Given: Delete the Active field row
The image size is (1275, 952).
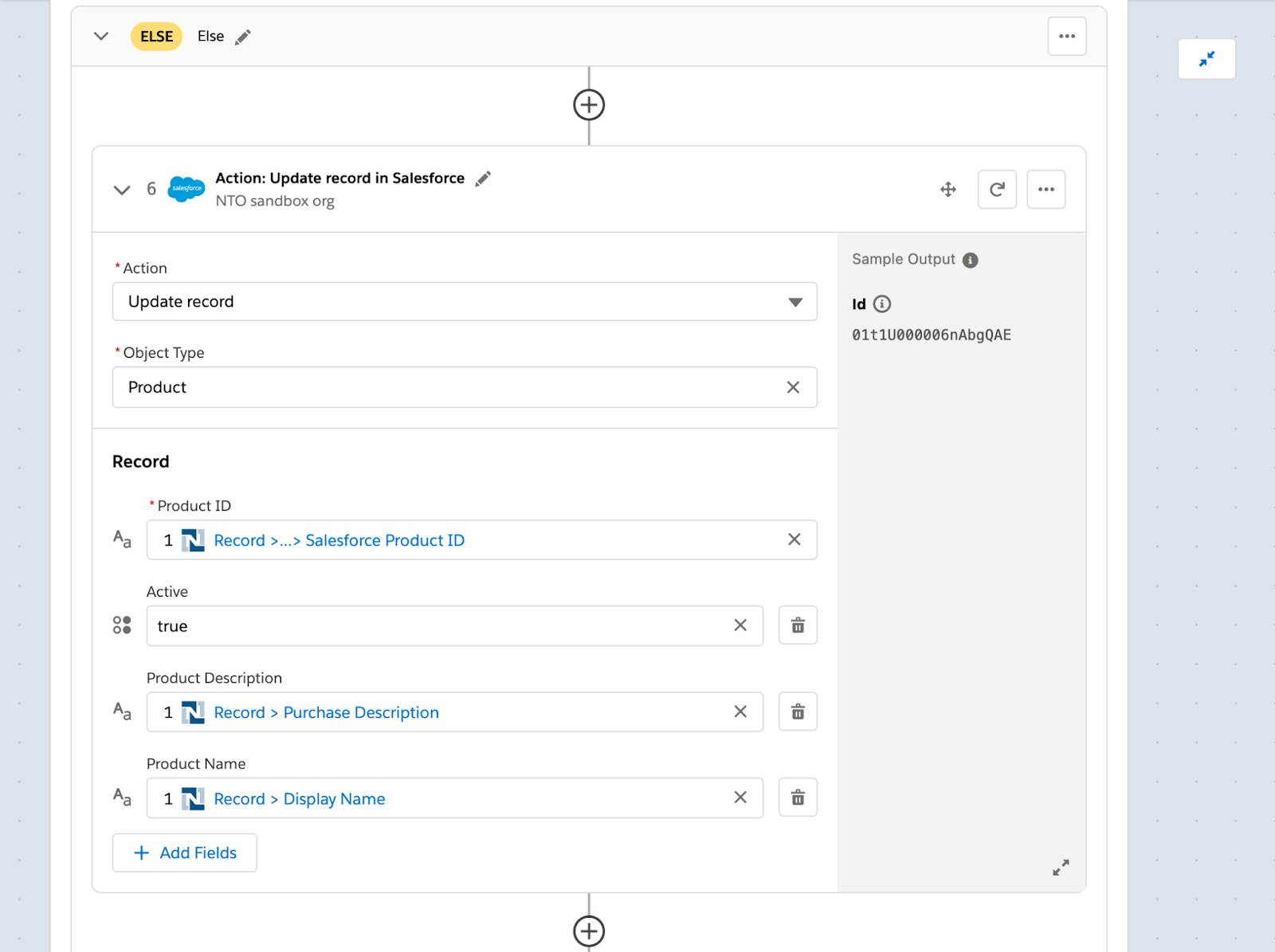Looking at the screenshot, I should (798, 625).
